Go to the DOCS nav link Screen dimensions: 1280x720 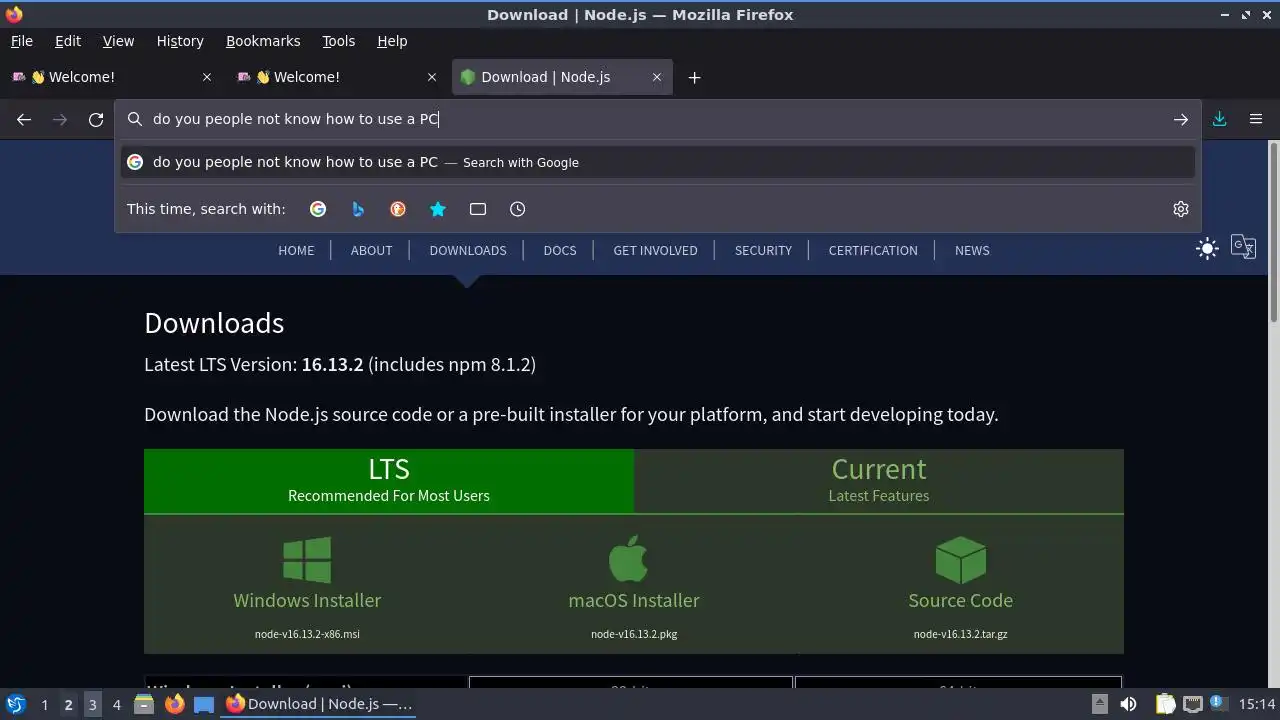point(560,250)
